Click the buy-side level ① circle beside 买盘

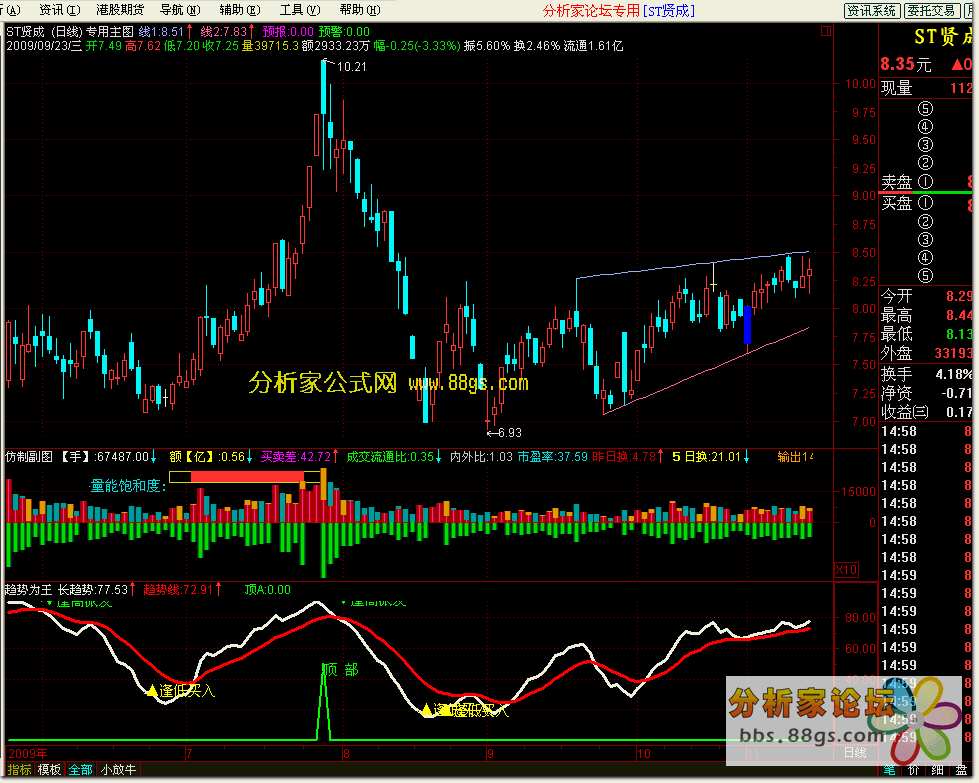click(925, 203)
